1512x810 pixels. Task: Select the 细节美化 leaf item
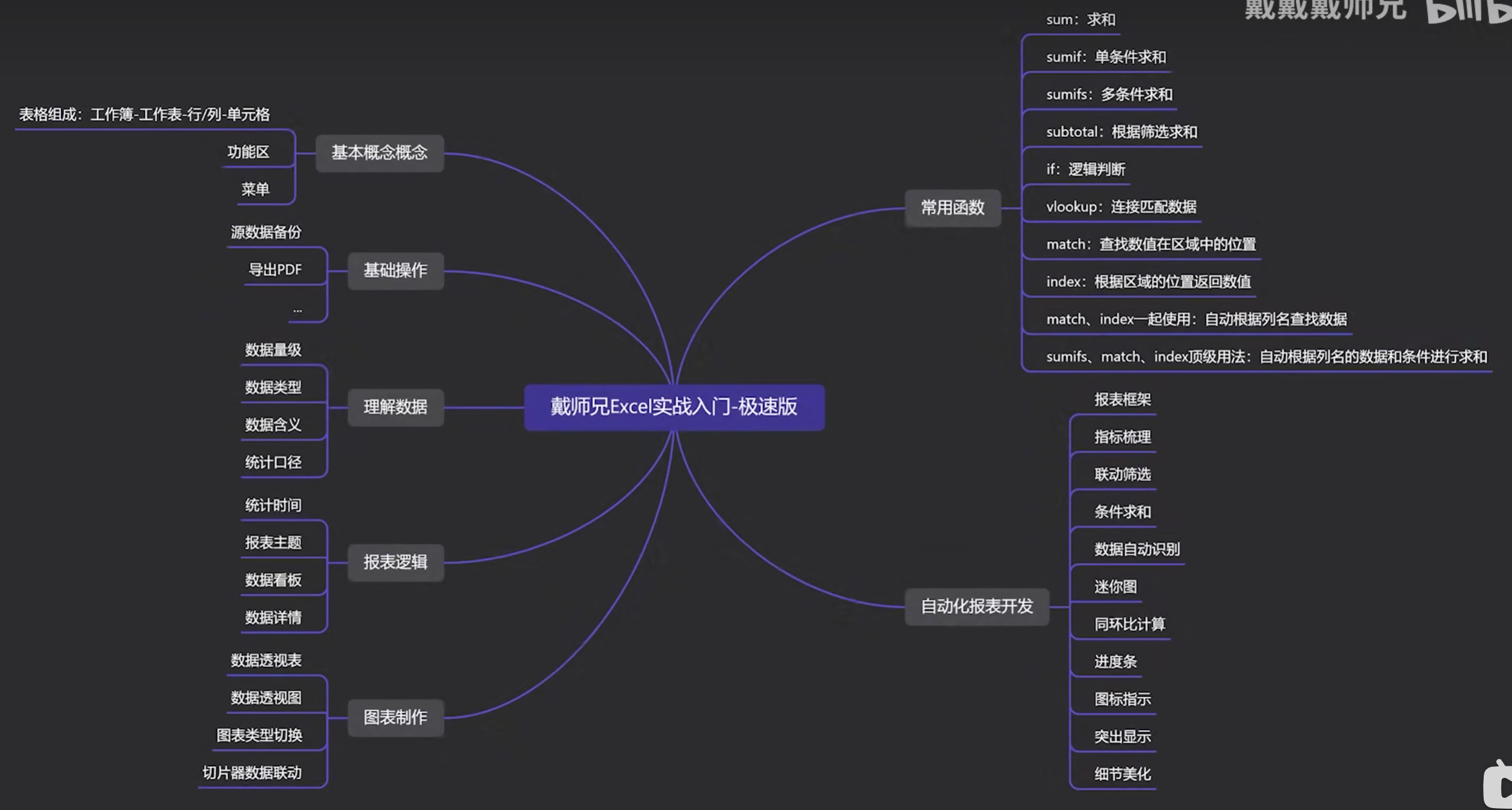coord(1123,774)
